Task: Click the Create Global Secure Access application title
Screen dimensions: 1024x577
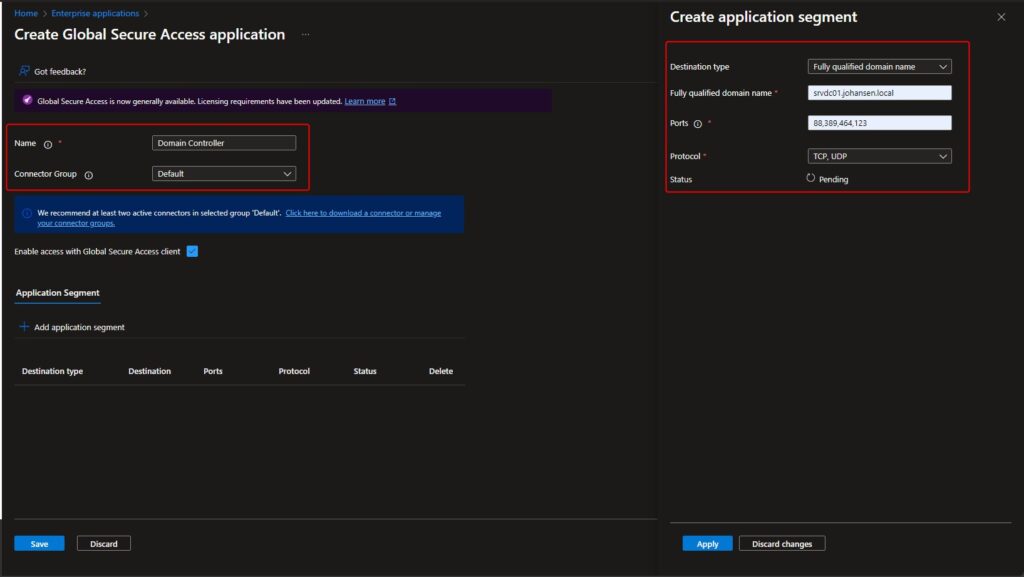Action: tap(150, 35)
